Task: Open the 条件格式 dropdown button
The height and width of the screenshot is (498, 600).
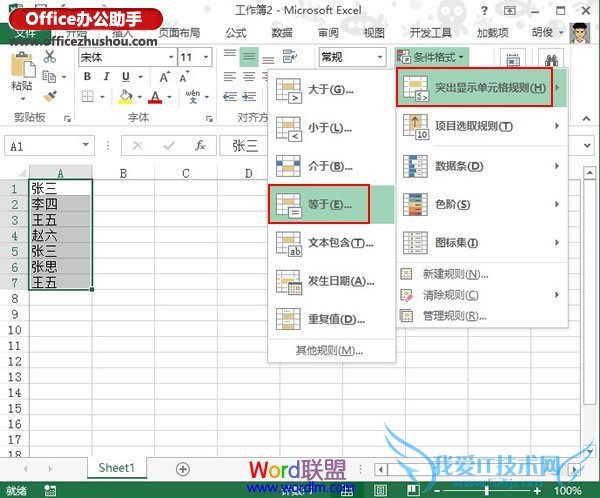Action: pos(432,57)
